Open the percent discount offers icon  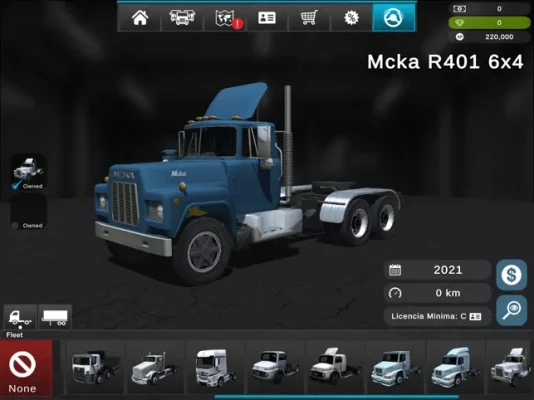pyautogui.click(x=351, y=18)
